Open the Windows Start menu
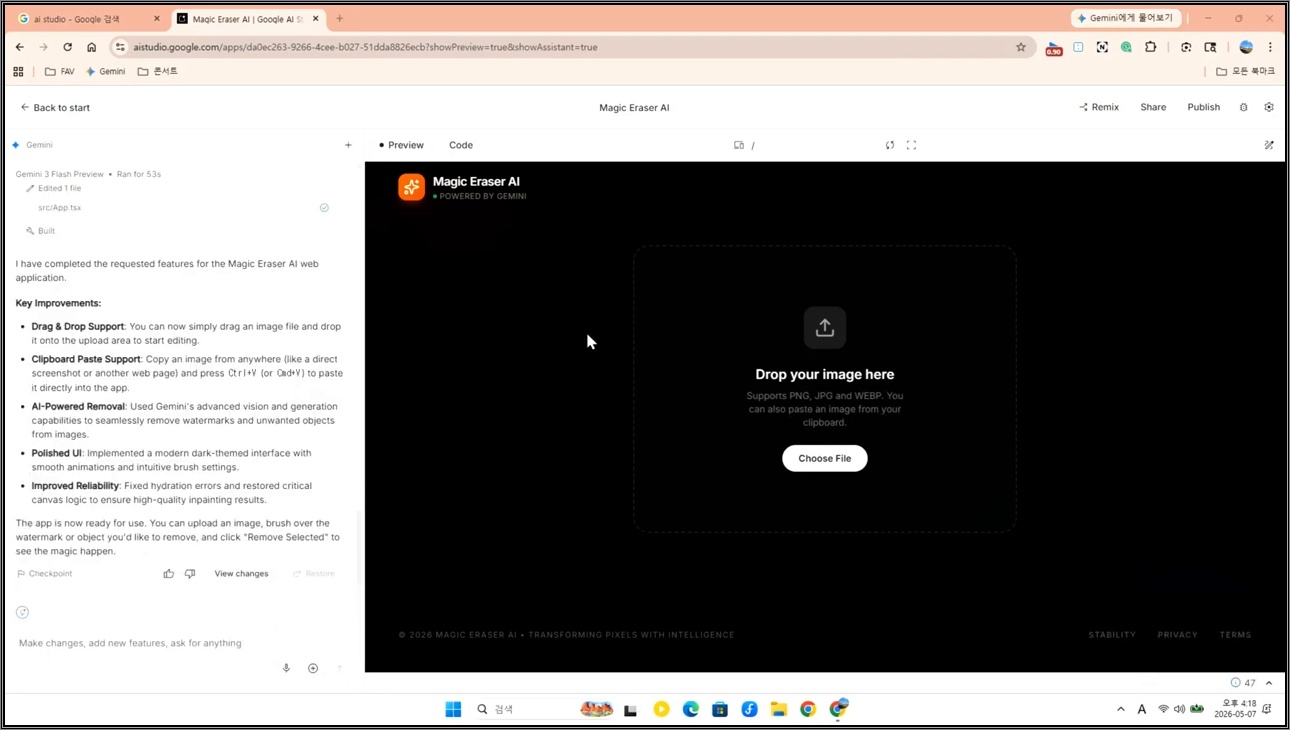 (x=453, y=709)
